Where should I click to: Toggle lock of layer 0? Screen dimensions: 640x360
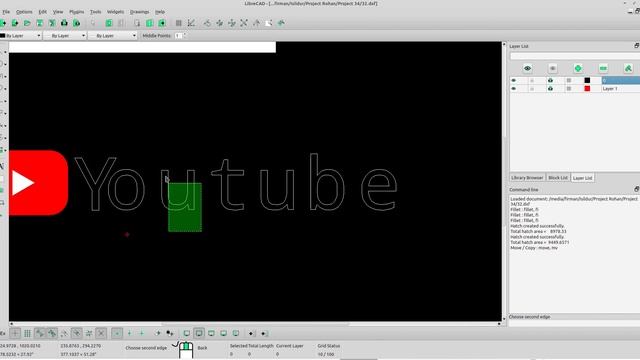point(532,80)
